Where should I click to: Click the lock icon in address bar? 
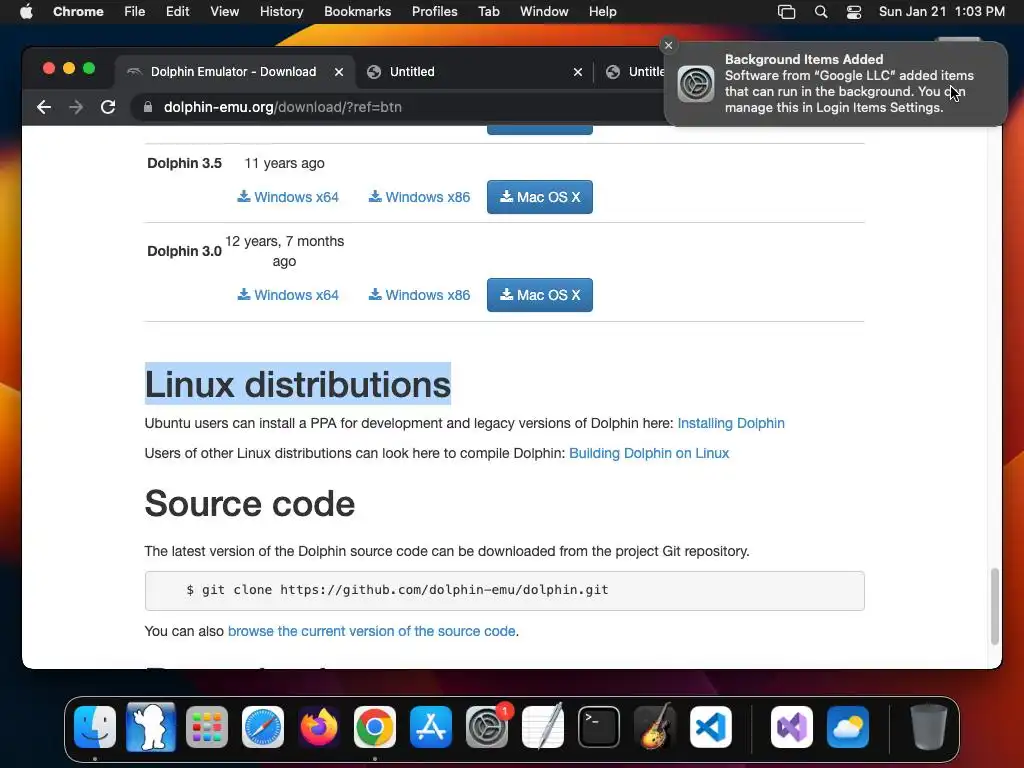click(x=148, y=107)
